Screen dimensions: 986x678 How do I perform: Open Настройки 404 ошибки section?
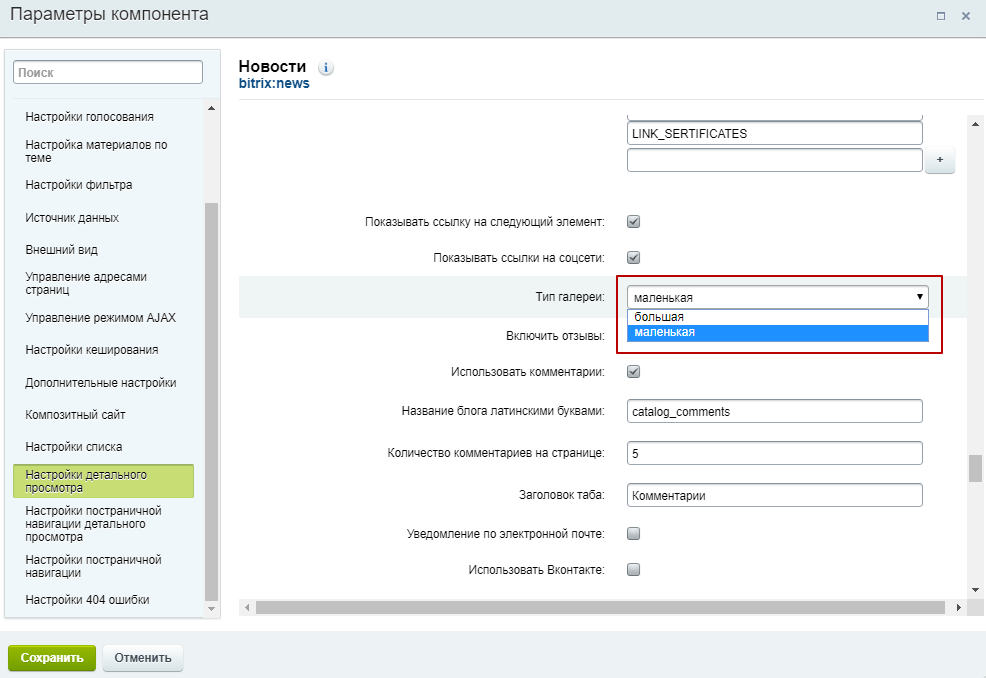point(87,600)
